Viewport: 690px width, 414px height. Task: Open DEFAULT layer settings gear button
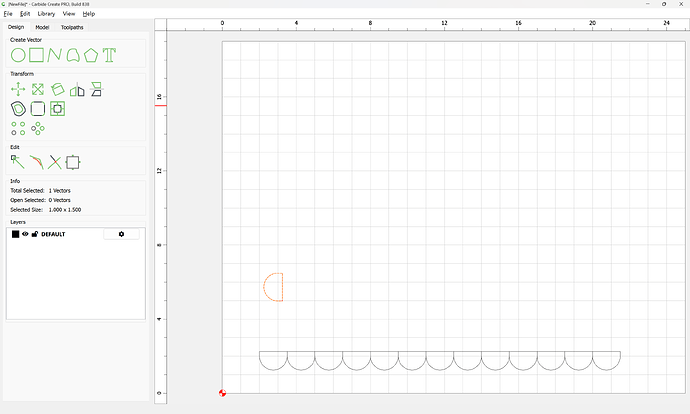click(121, 234)
